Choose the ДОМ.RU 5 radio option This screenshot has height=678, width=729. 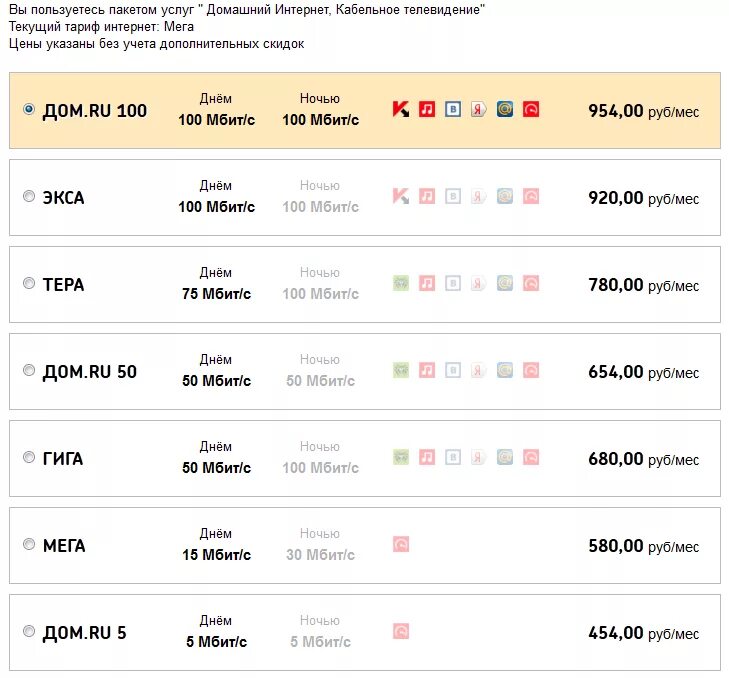click(29, 632)
